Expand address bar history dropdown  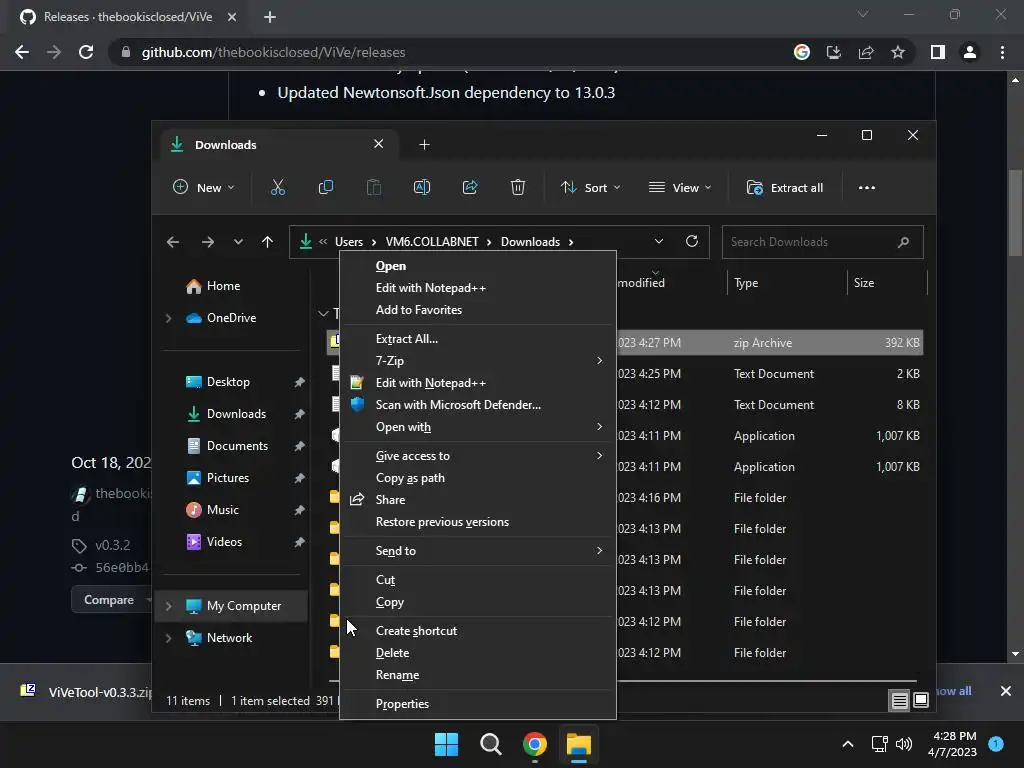(x=659, y=242)
